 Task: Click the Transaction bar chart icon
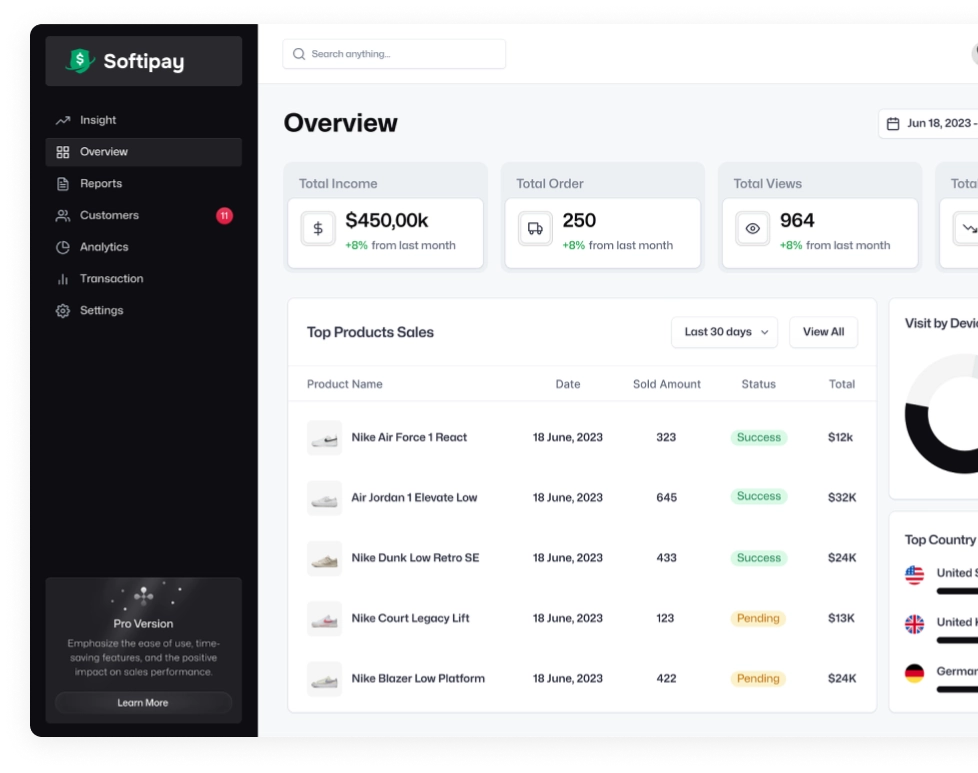click(x=63, y=279)
